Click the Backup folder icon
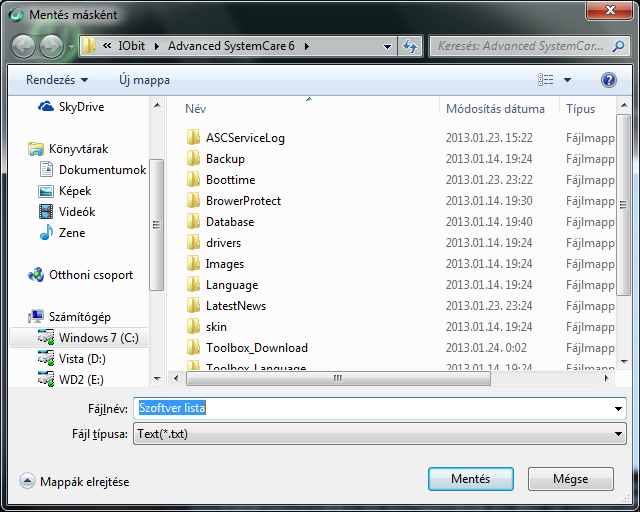 pyautogui.click(x=193, y=158)
